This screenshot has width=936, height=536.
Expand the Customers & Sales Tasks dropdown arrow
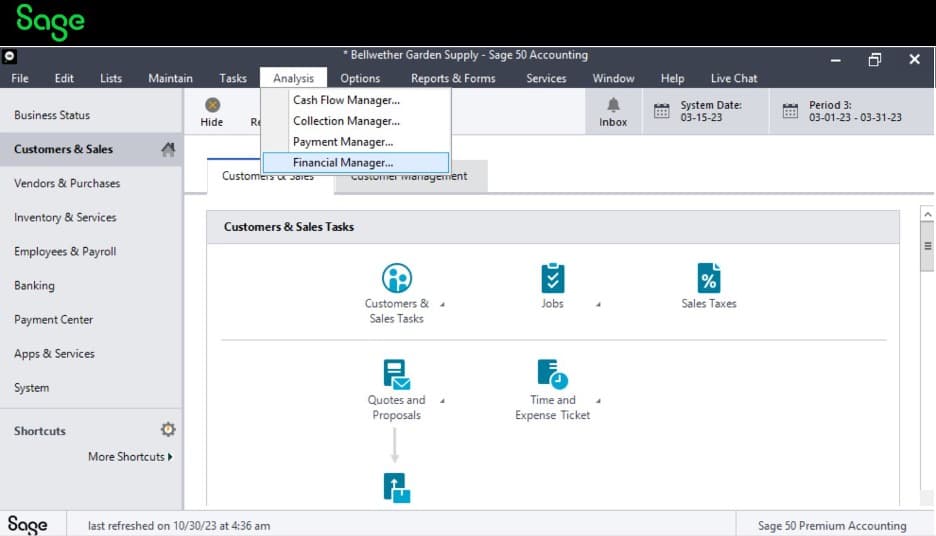pyautogui.click(x=442, y=304)
